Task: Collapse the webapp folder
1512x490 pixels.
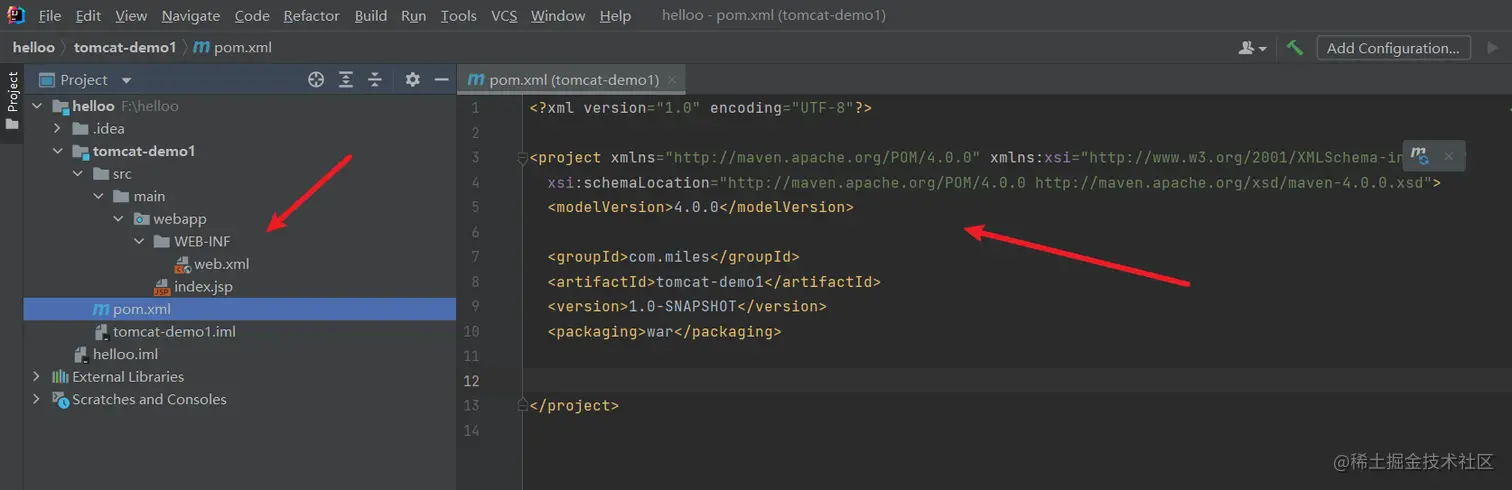Action: [x=118, y=219]
